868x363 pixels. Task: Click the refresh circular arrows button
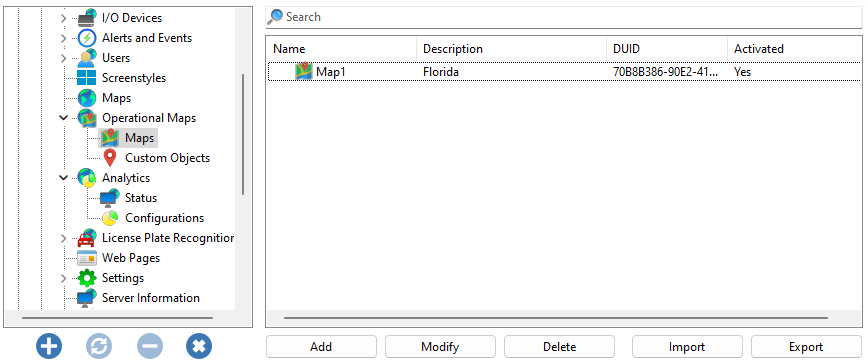click(99, 346)
